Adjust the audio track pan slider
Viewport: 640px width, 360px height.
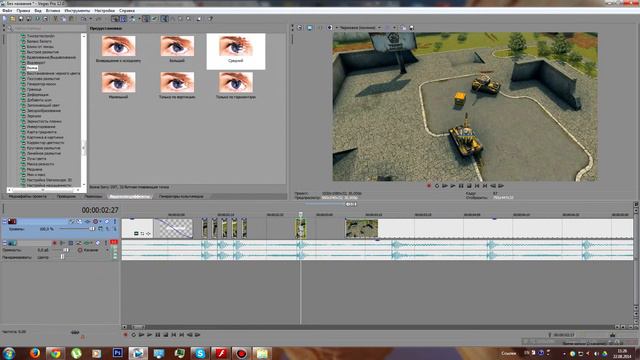[x=61, y=257]
